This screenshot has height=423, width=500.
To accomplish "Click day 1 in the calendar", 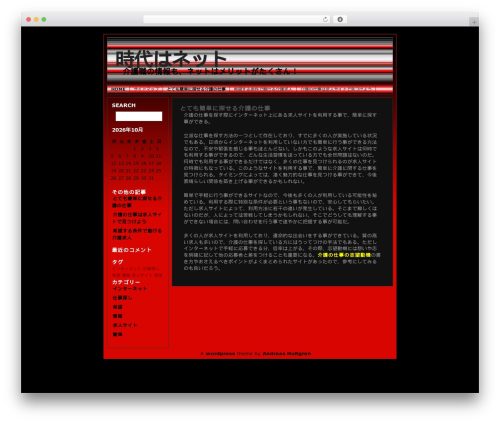I will [135, 149].
